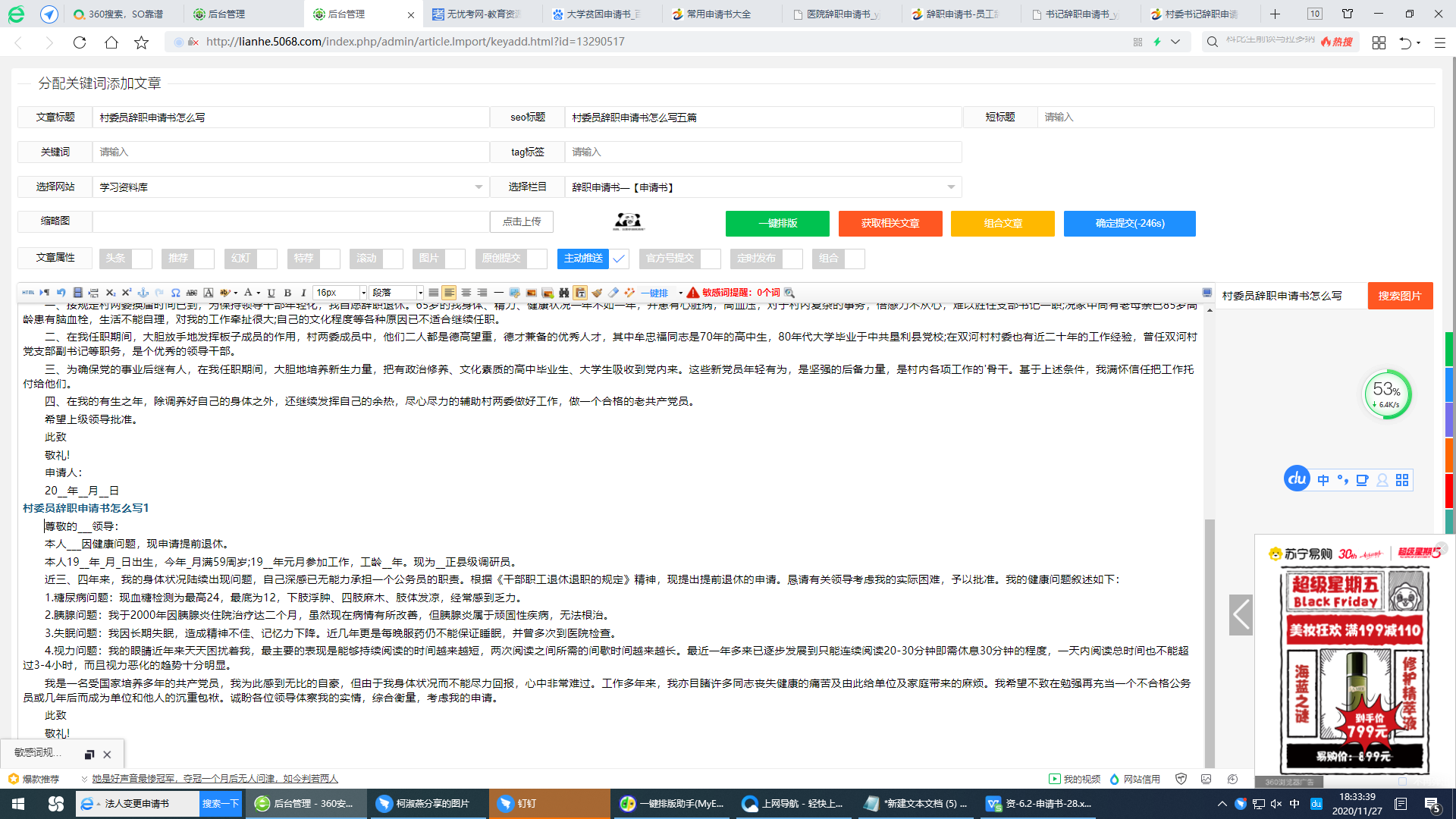Switch to HTML source view
Image resolution: width=1456 pixels, height=819 pixels.
click(28, 293)
